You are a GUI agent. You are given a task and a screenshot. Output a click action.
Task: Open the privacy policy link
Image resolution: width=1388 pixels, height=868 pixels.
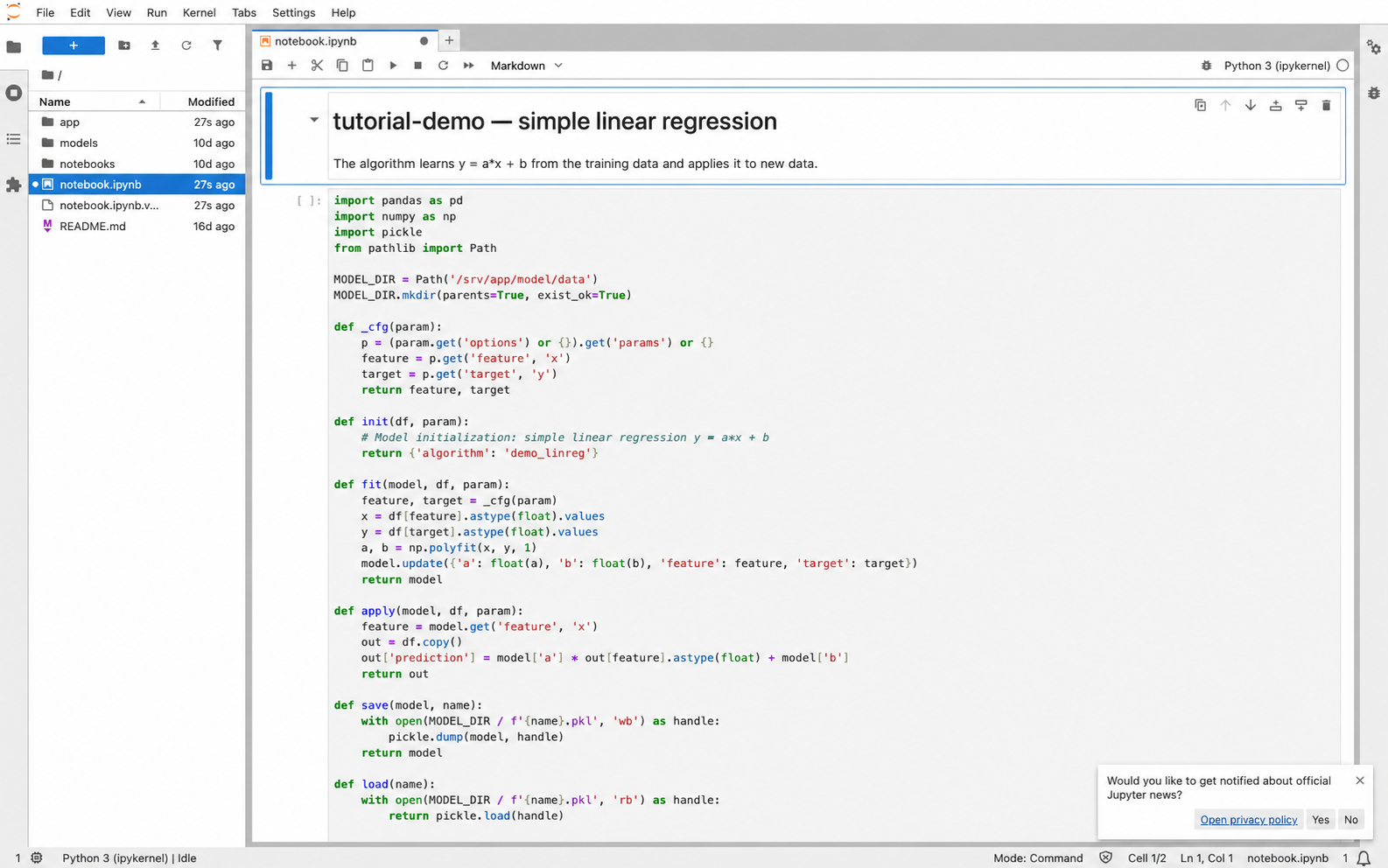coord(1248,820)
